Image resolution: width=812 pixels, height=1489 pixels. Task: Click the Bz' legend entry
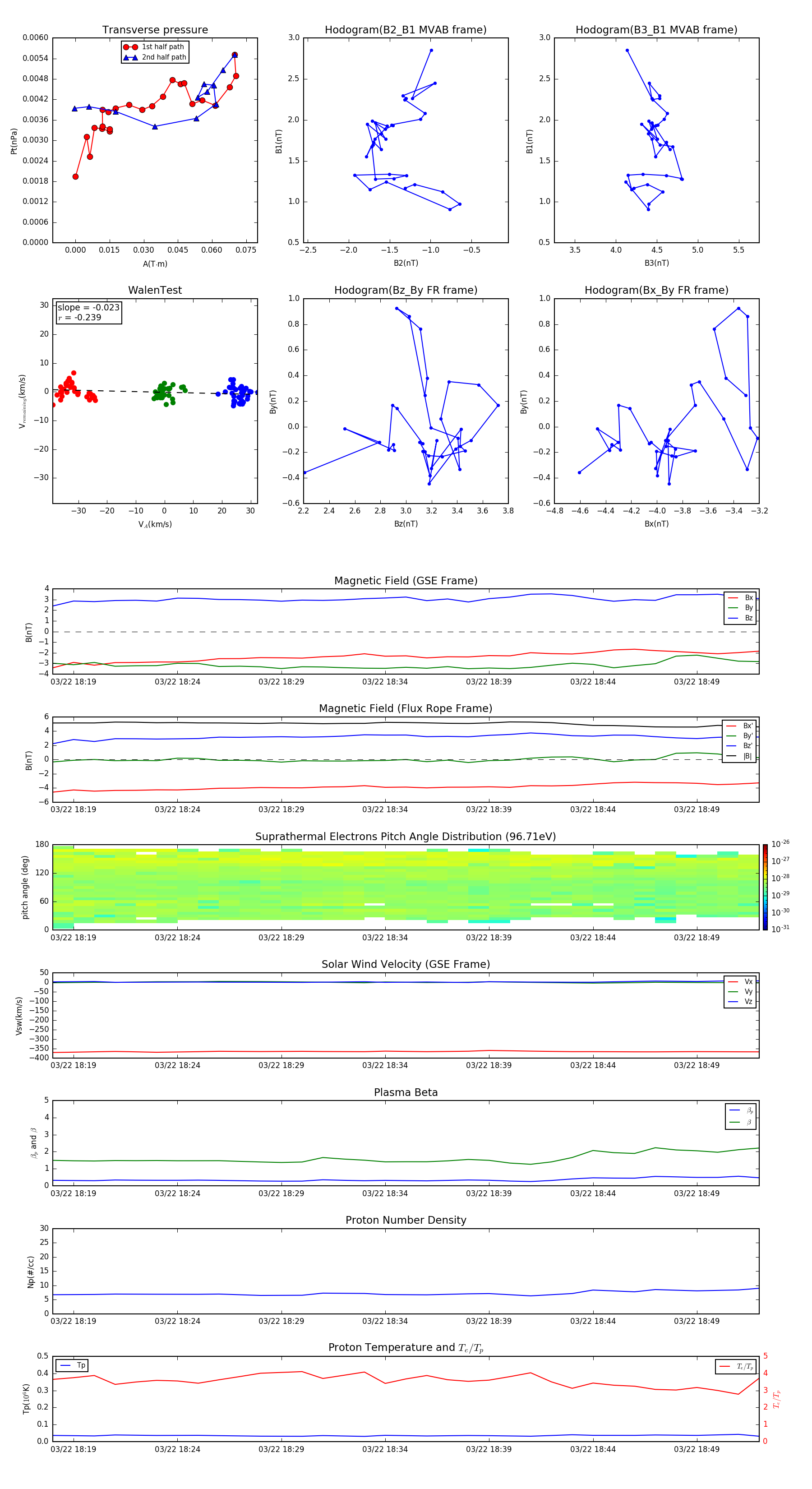tap(739, 746)
